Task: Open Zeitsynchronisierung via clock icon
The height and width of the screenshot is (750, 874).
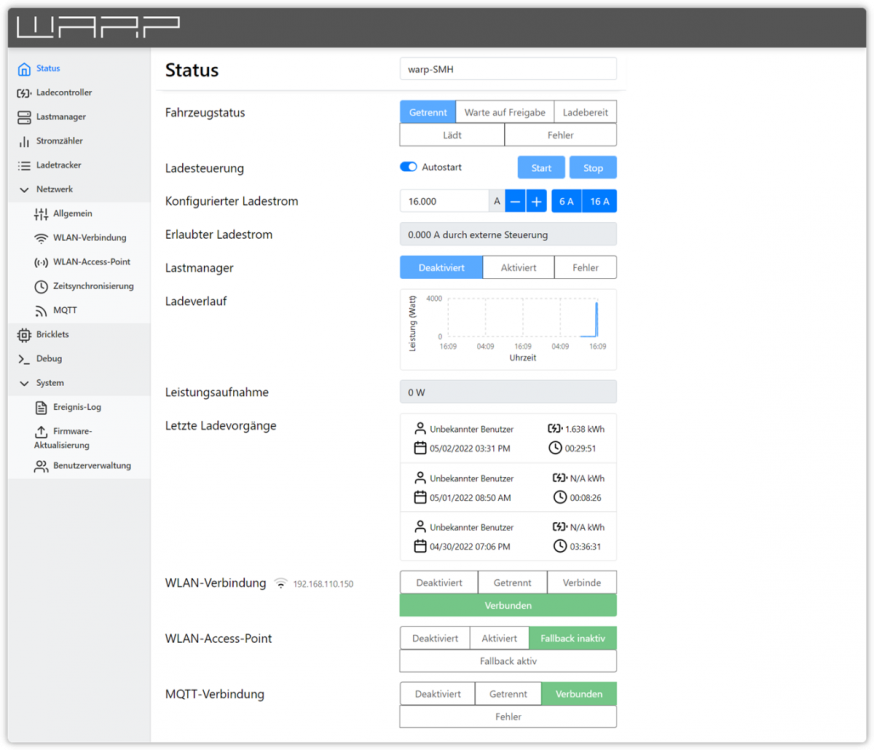Action: click(x=41, y=286)
